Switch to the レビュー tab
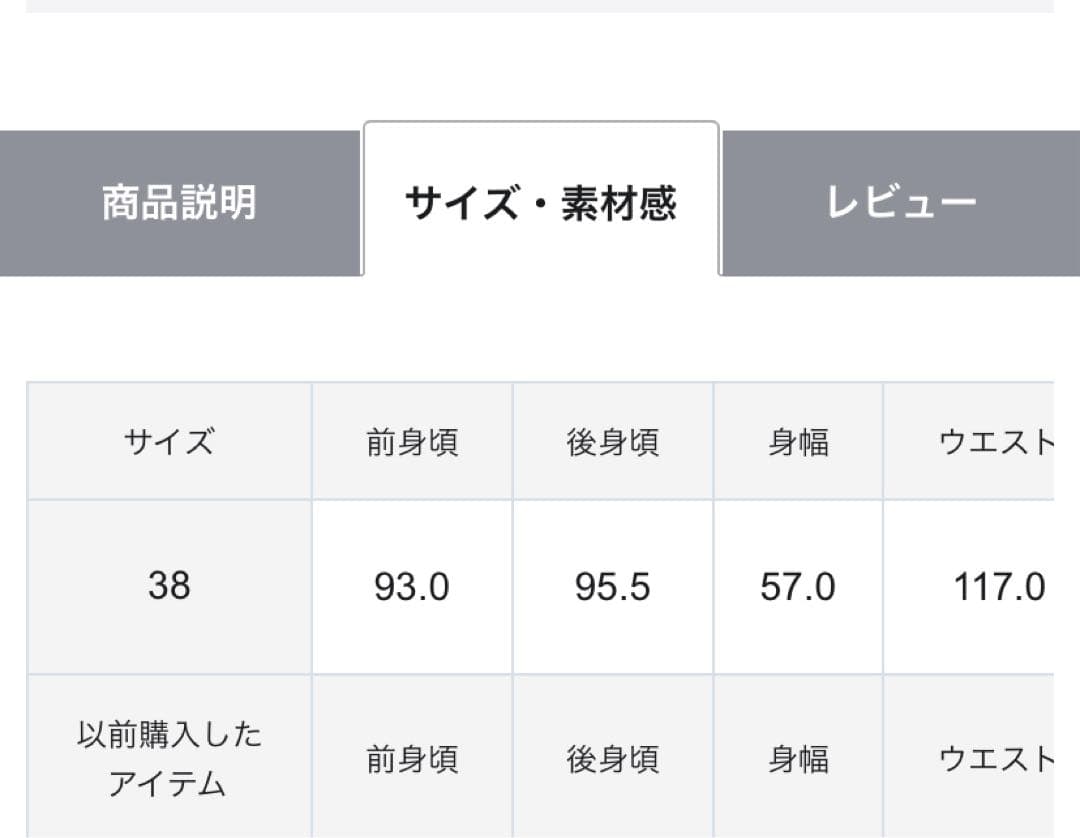Viewport: 1080px width, 838px height. coord(900,203)
